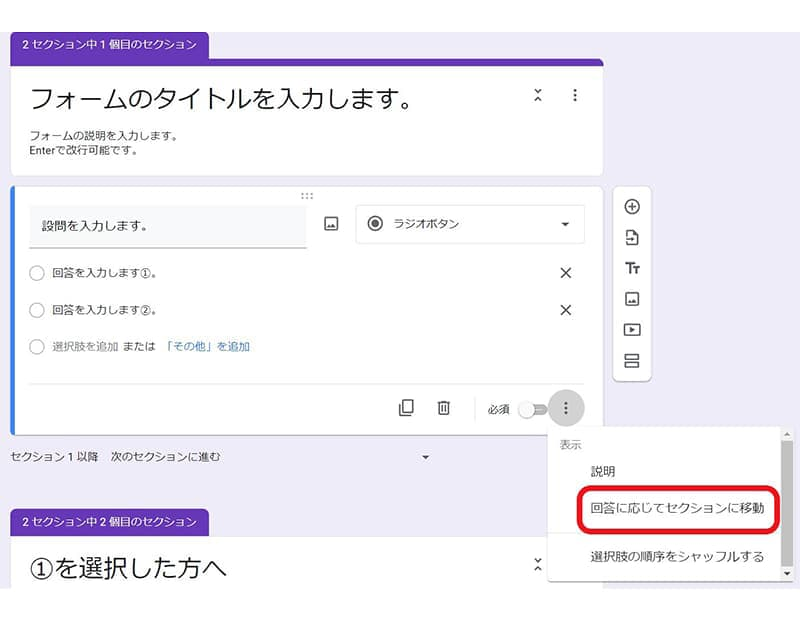Add title and description (Tt icon)
Image resolution: width=800 pixels, height=630 pixels.
click(632, 268)
